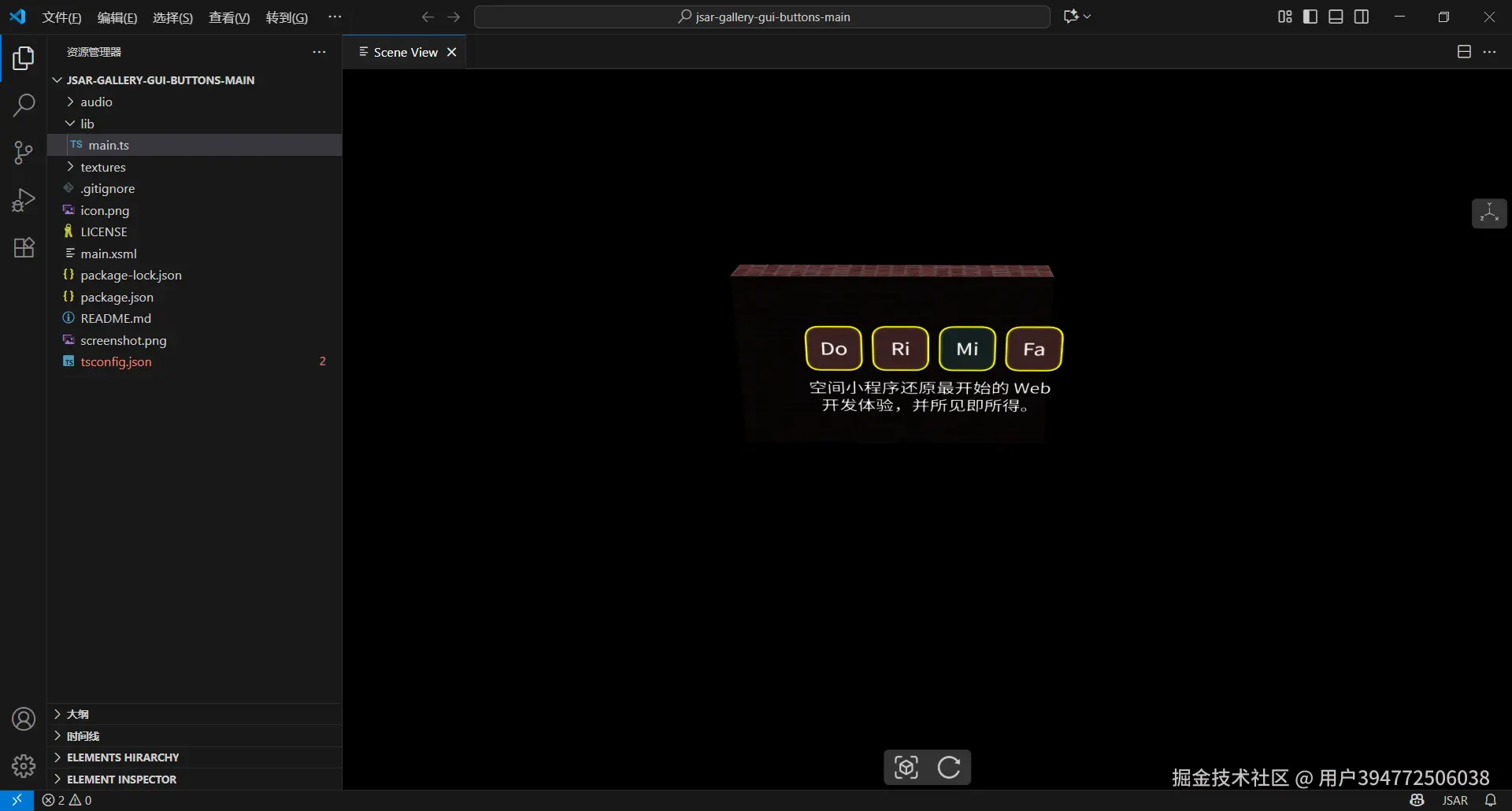Click the Copilot status bar icon
Image resolution: width=1512 pixels, height=811 pixels.
pyautogui.click(x=1417, y=800)
